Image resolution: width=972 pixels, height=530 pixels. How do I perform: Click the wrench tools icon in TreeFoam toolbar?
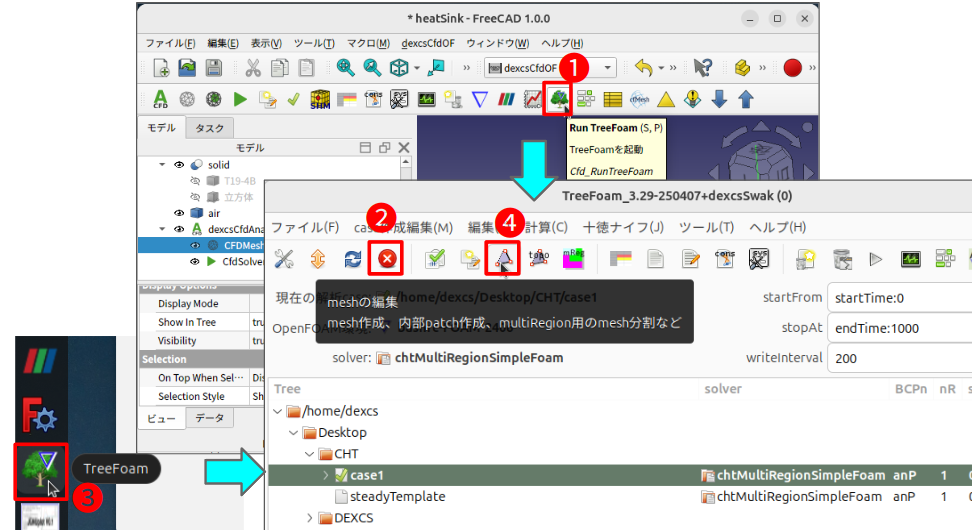click(x=284, y=258)
